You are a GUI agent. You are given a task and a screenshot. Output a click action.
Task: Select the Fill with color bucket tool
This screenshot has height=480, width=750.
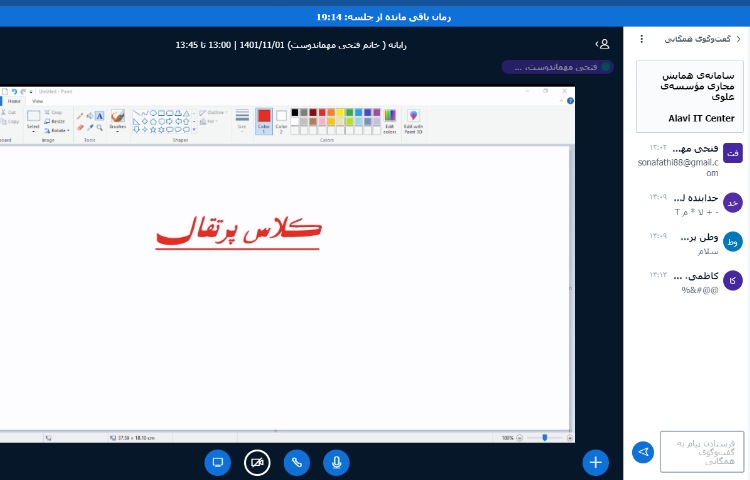(89, 116)
